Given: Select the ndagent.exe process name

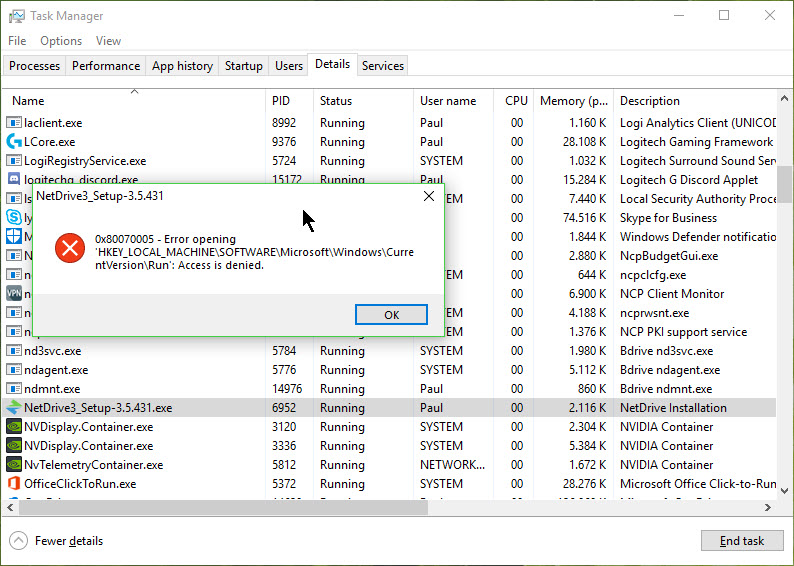Looking at the screenshot, I should coord(56,370).
